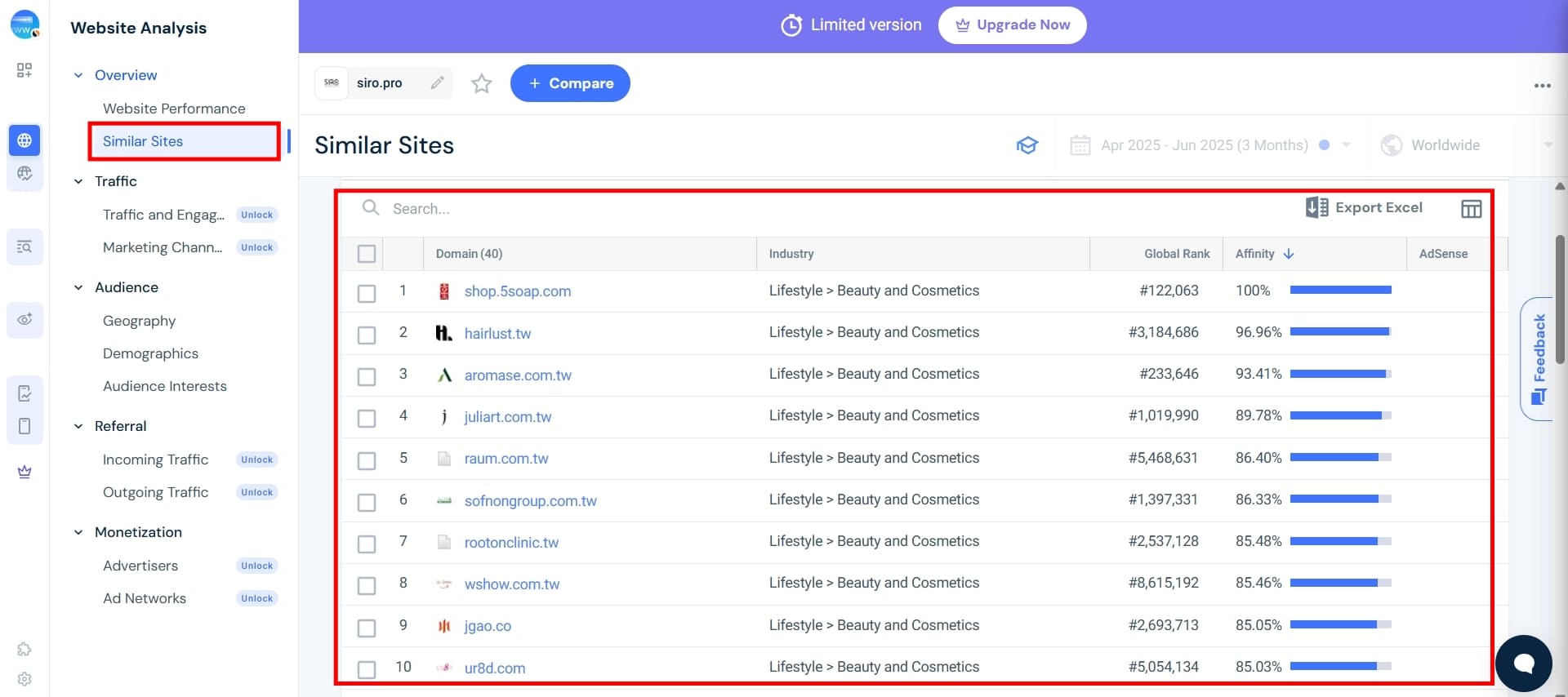The height and width of the screenshot is (697, 1568).
Task: Click the jgao.co favicon
Action: pyautogui.click(x=444, y=626)
